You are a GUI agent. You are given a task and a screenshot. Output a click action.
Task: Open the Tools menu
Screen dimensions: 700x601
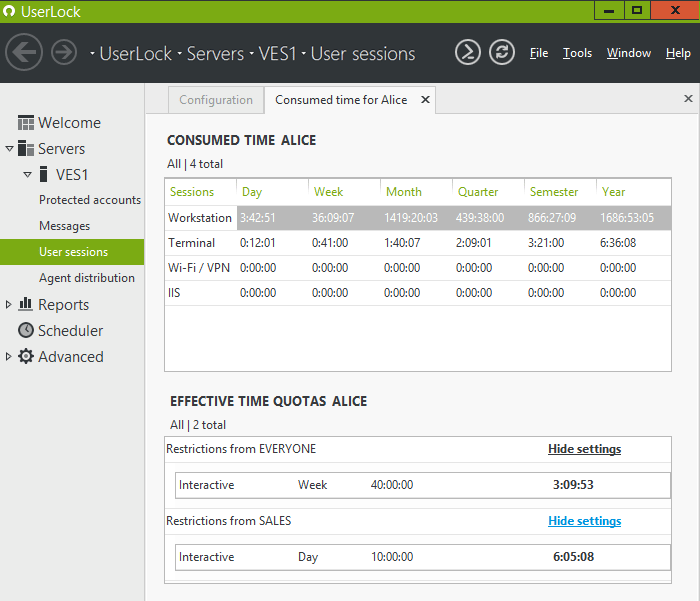(577, 53)
